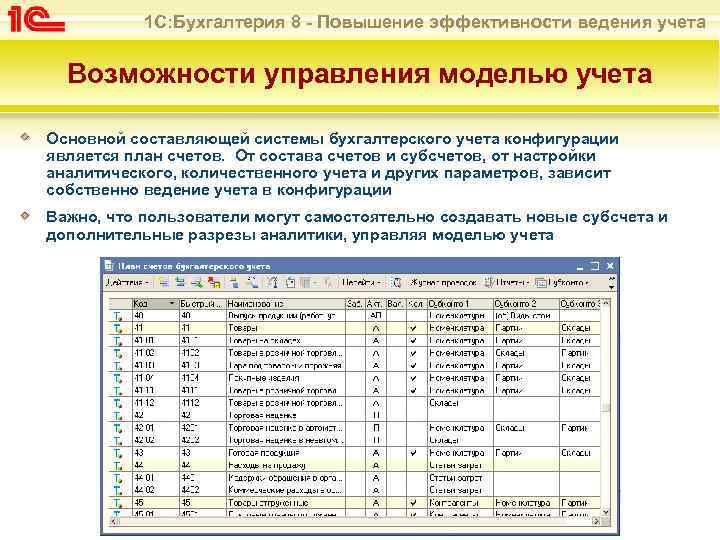Click the account icon in row 40

click(x=118, y=316)
